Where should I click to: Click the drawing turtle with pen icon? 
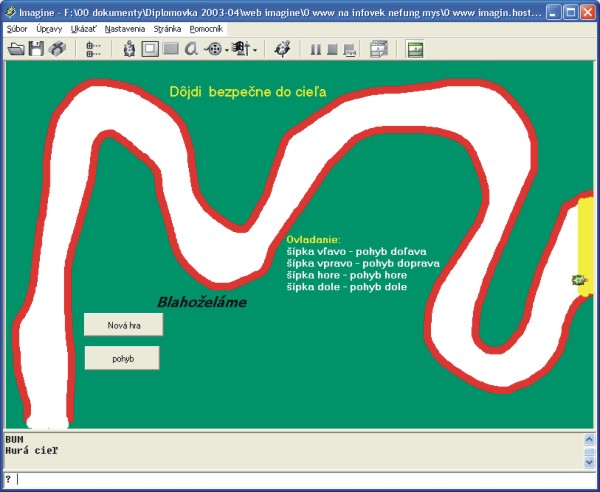point(283,49)
